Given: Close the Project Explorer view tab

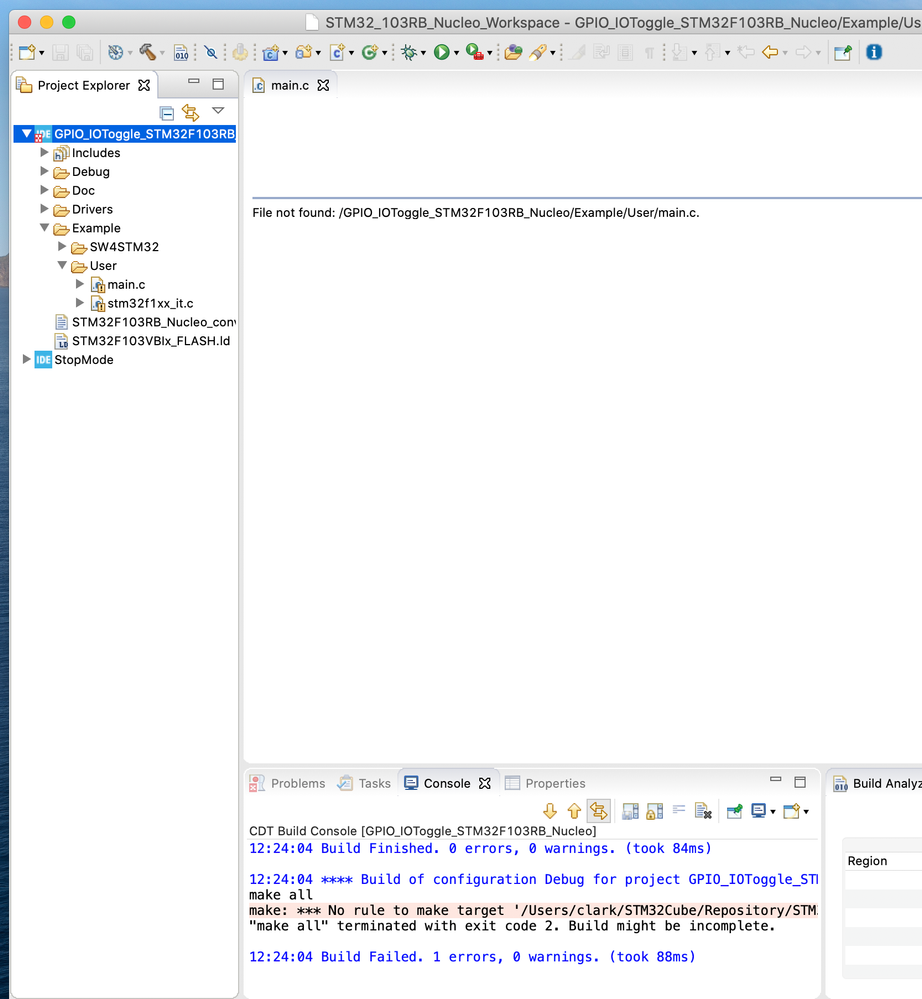Looking at the screenshot, I should pyautogui.click(x=145, y=85).
